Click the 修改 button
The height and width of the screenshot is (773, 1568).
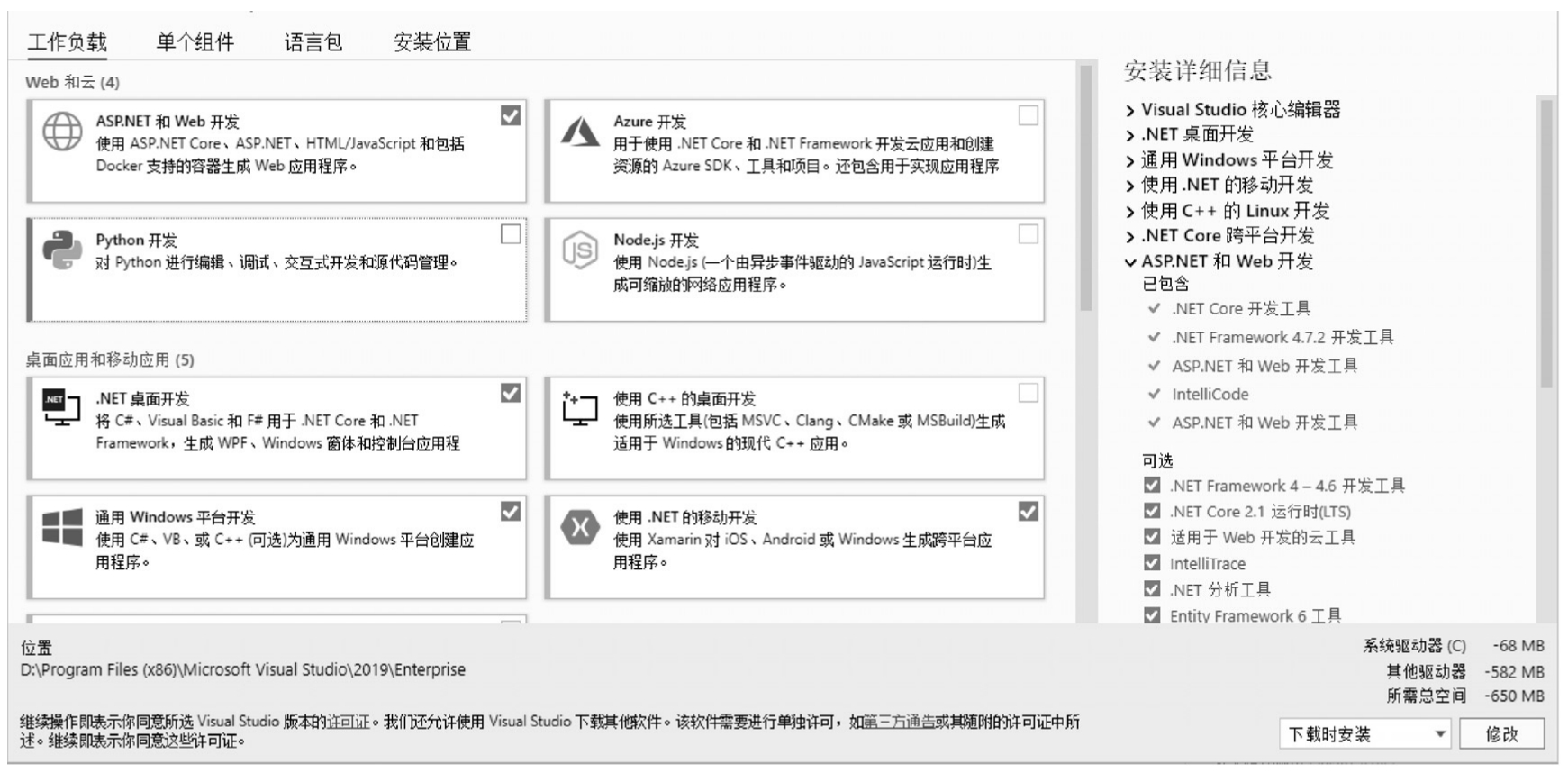(1502, 734)
